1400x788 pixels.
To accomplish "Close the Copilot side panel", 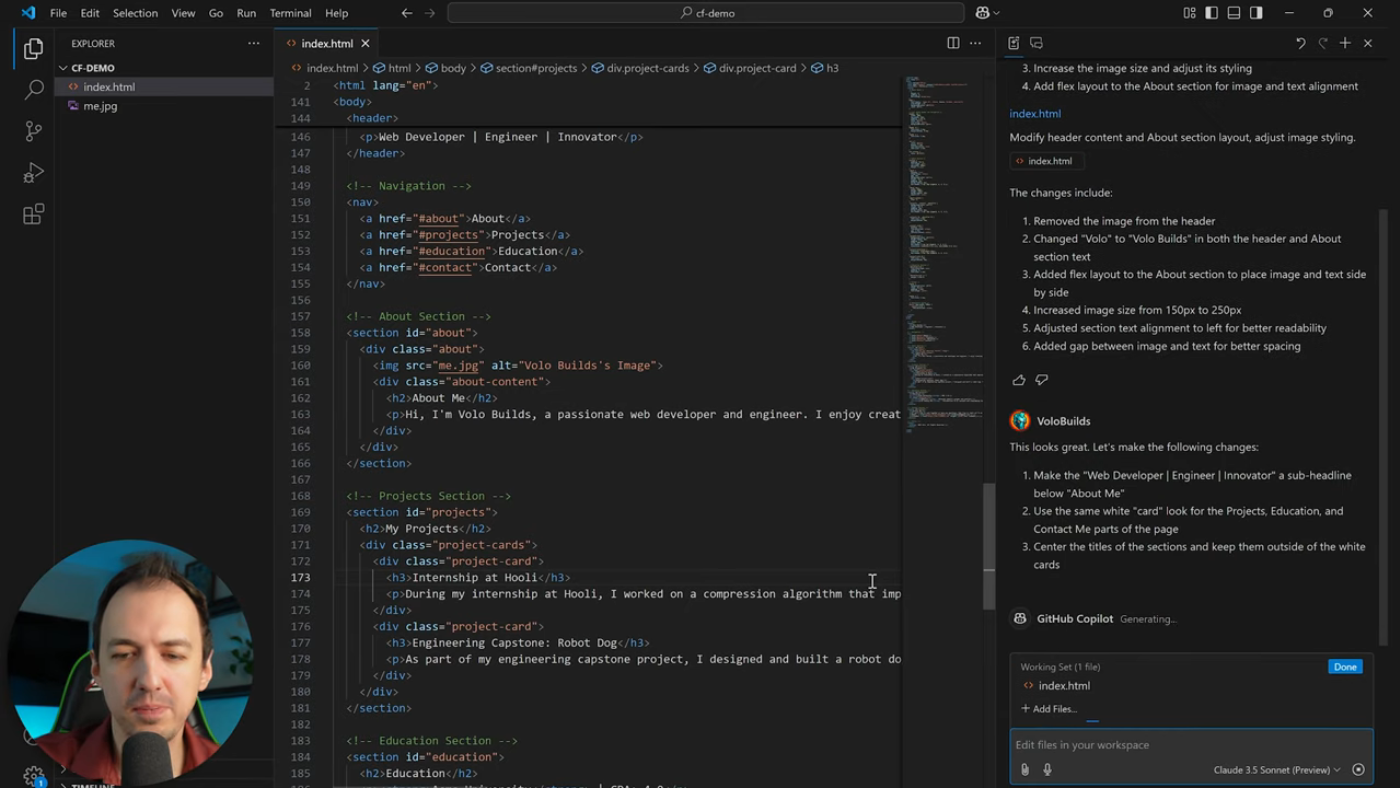I will point(1368,43).
